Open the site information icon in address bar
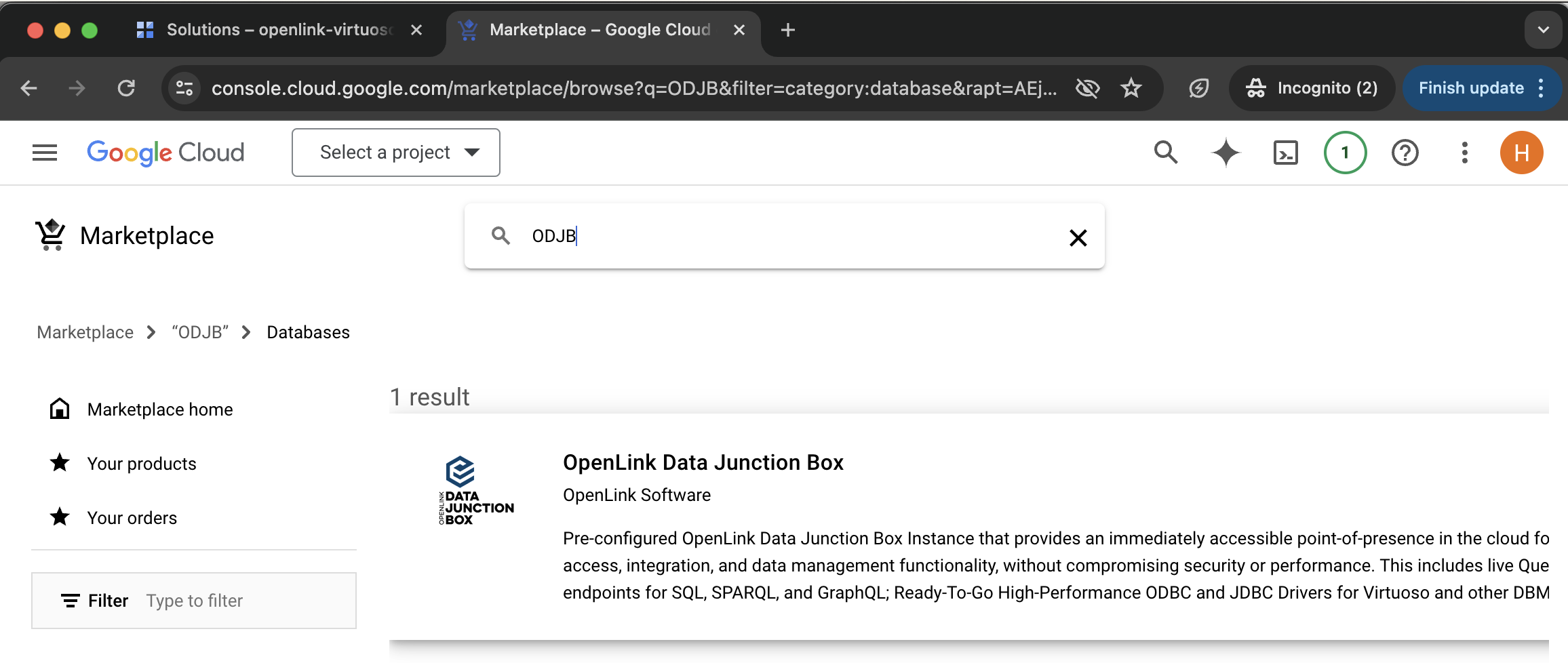Image resolution: width=1568 pixels, height=663 pixels. (184, 88)
